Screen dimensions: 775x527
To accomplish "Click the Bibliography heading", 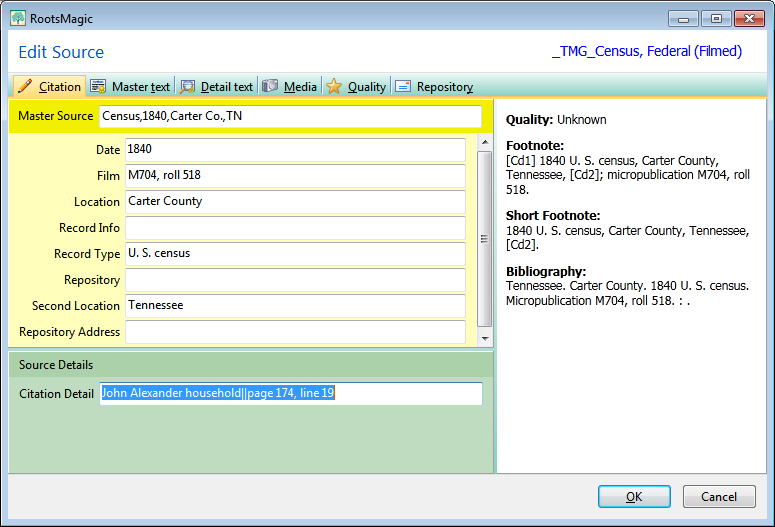I will [x=546, y=271].
